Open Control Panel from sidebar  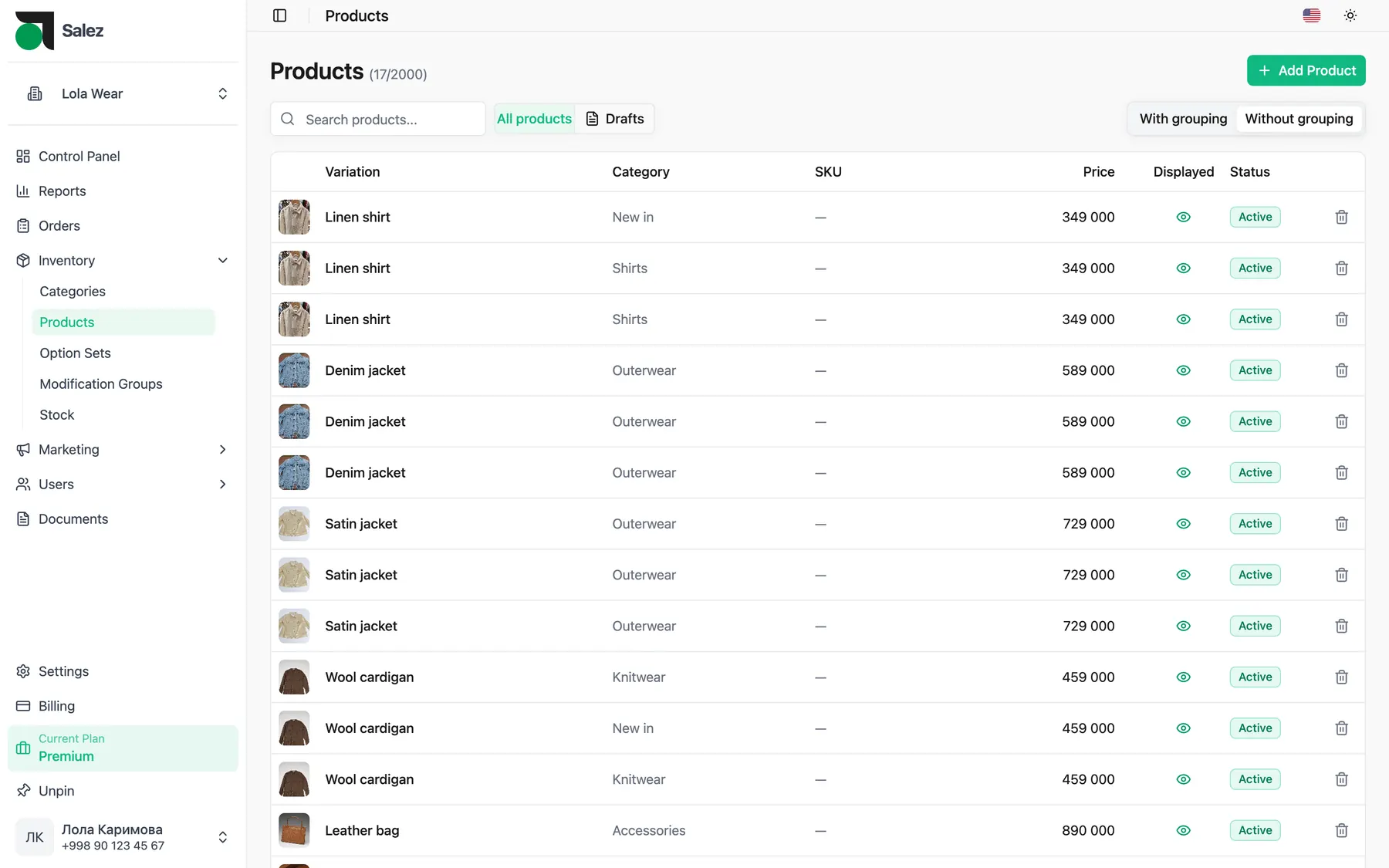point(123,157)
